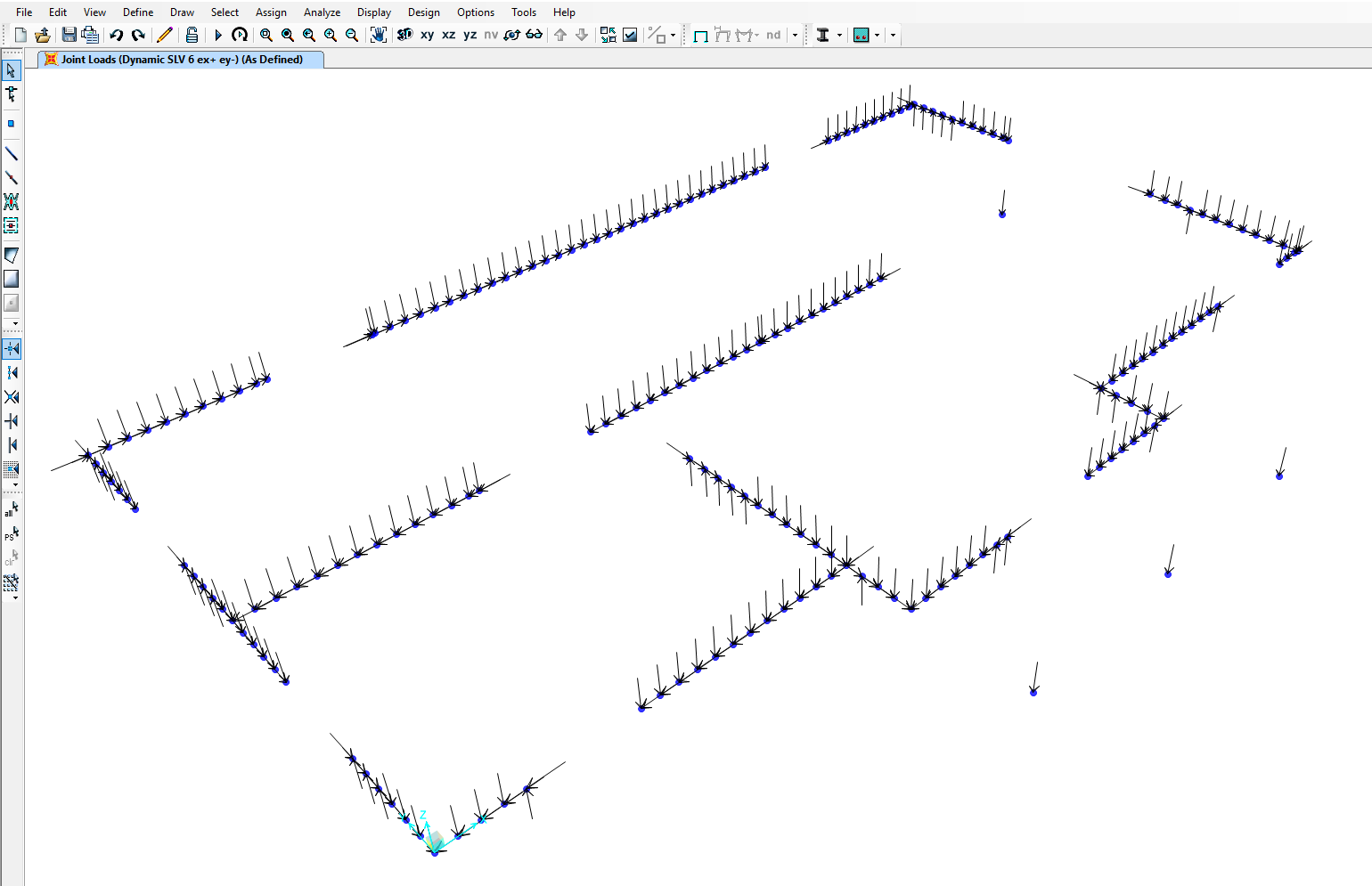Restore full view zoom icon

pyautogui.click(x=288, y=35)
